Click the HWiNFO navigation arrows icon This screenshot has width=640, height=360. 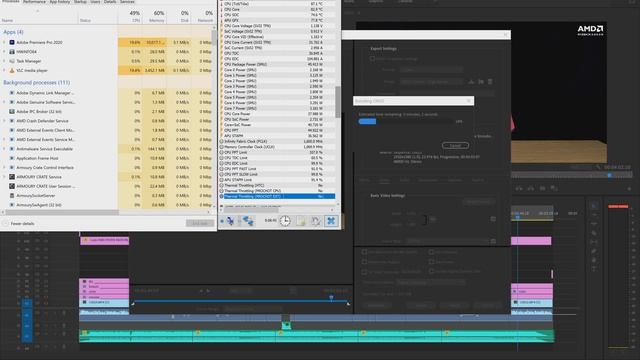[x=231, y=221]
